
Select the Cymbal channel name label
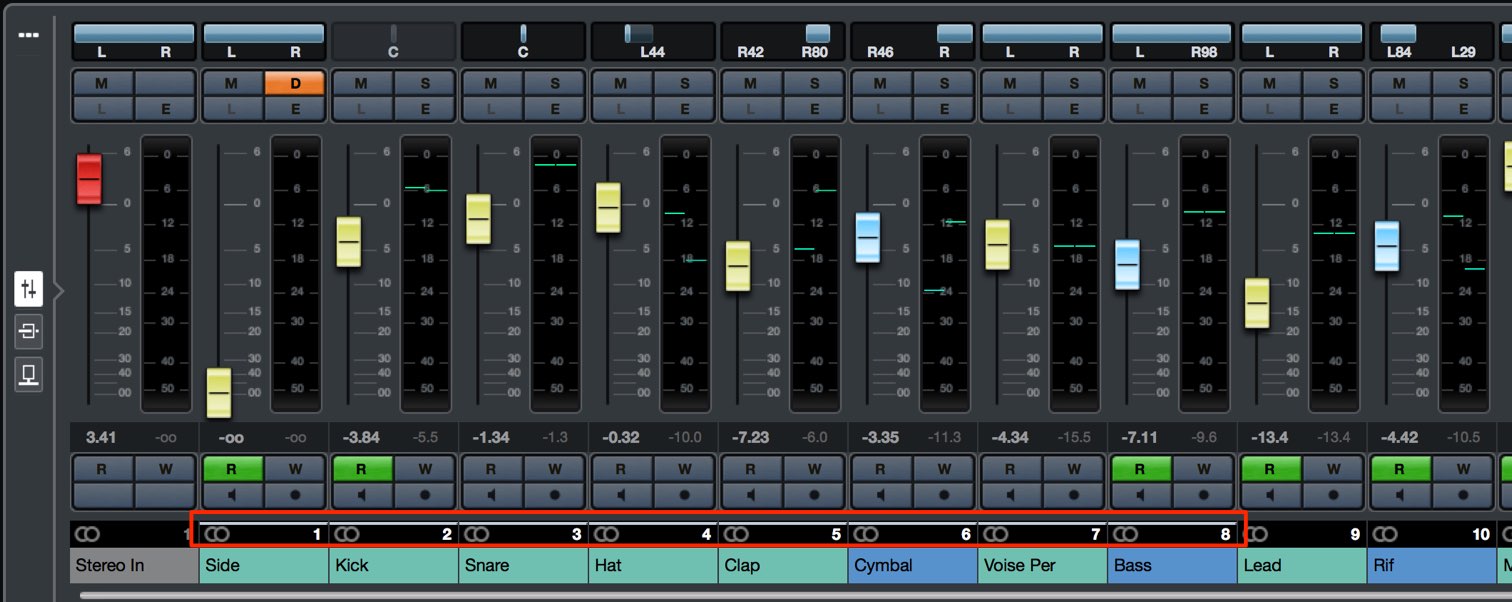point(912,565)
